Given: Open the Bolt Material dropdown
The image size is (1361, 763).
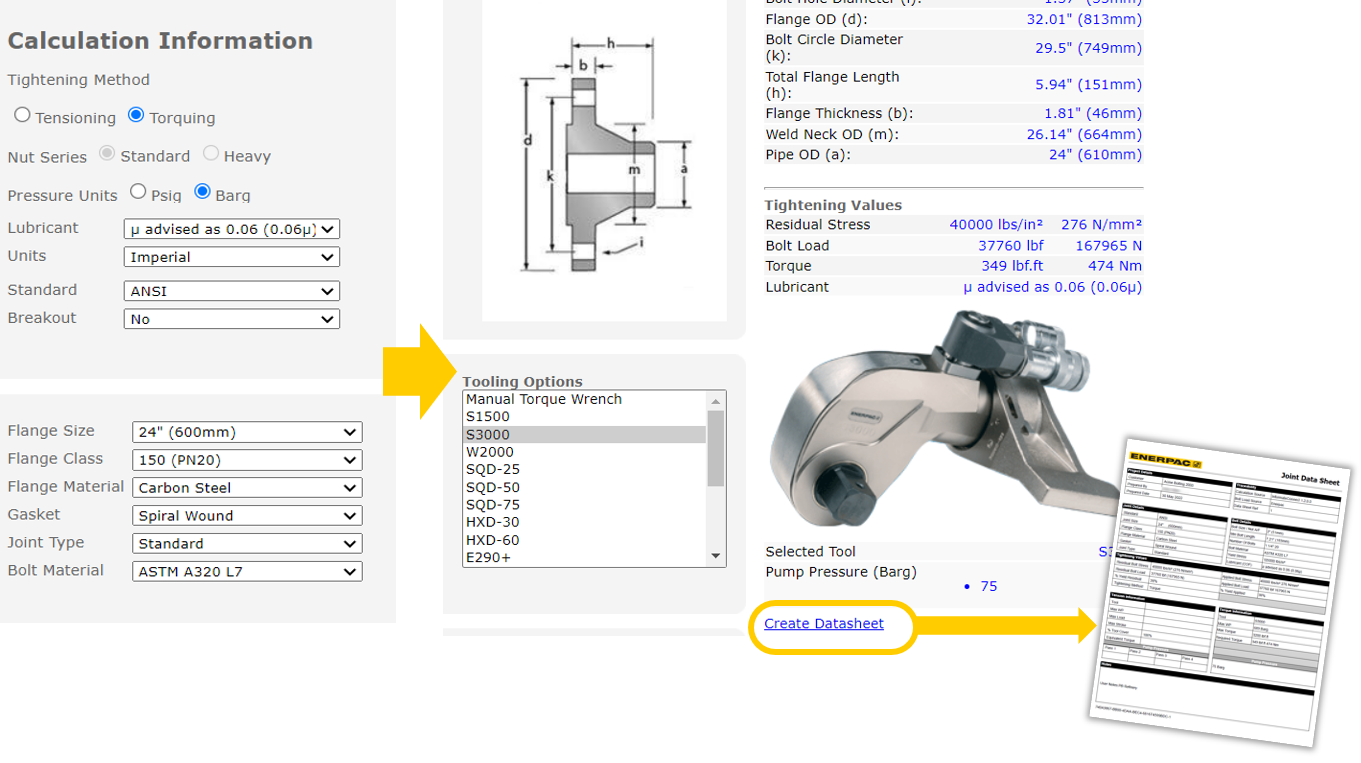Looking at the screenshot, I should [246, 570].
